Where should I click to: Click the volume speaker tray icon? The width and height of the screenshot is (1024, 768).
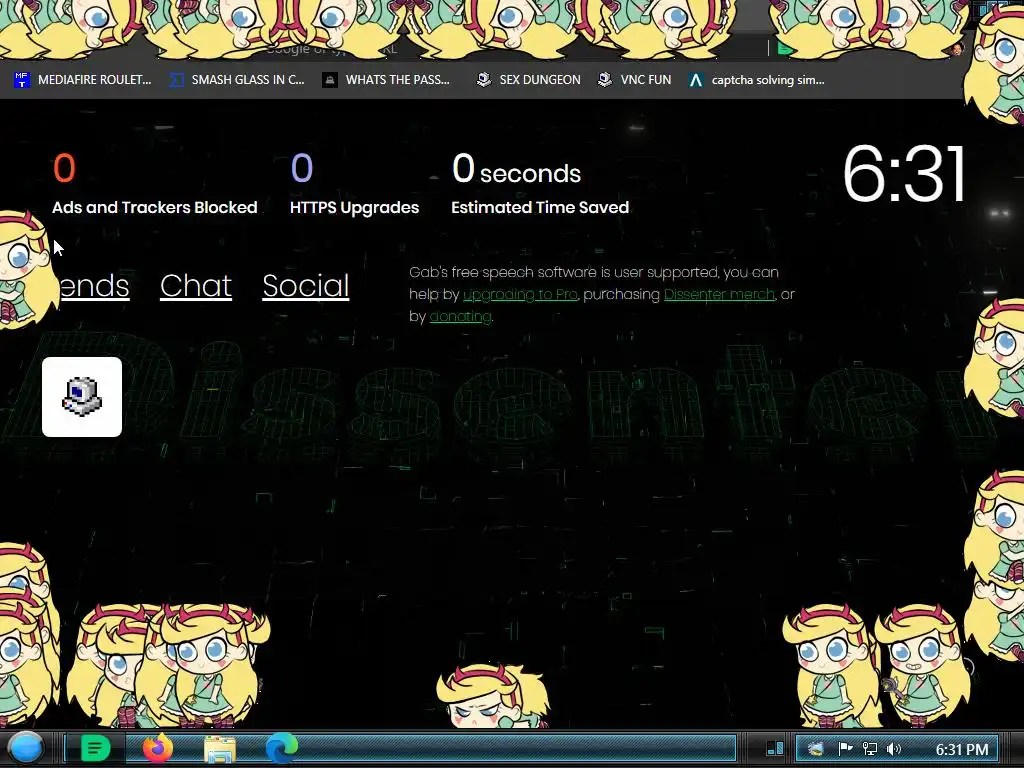[x=894, y=749]
